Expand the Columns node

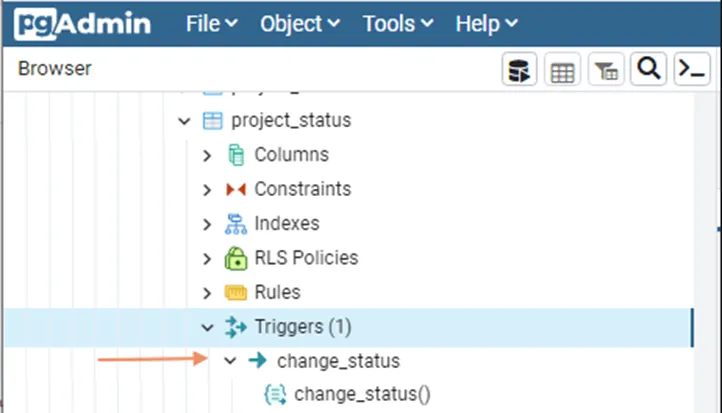(x=208, y=156)
